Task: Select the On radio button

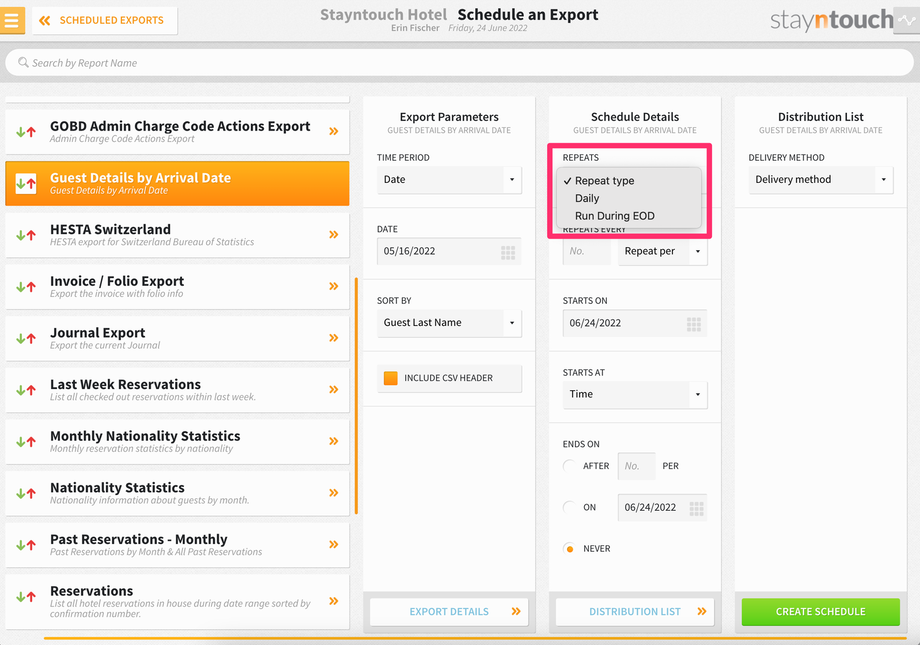Action: click(x=569, y=507)
